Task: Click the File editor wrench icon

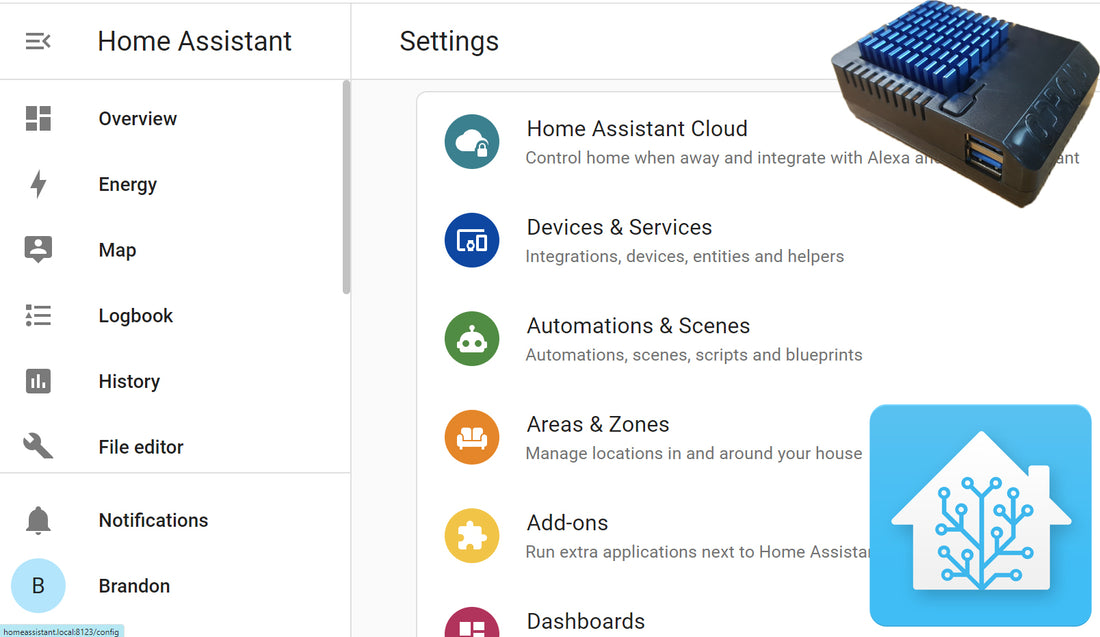Action: pyautogui.click(x=38, y=447)
